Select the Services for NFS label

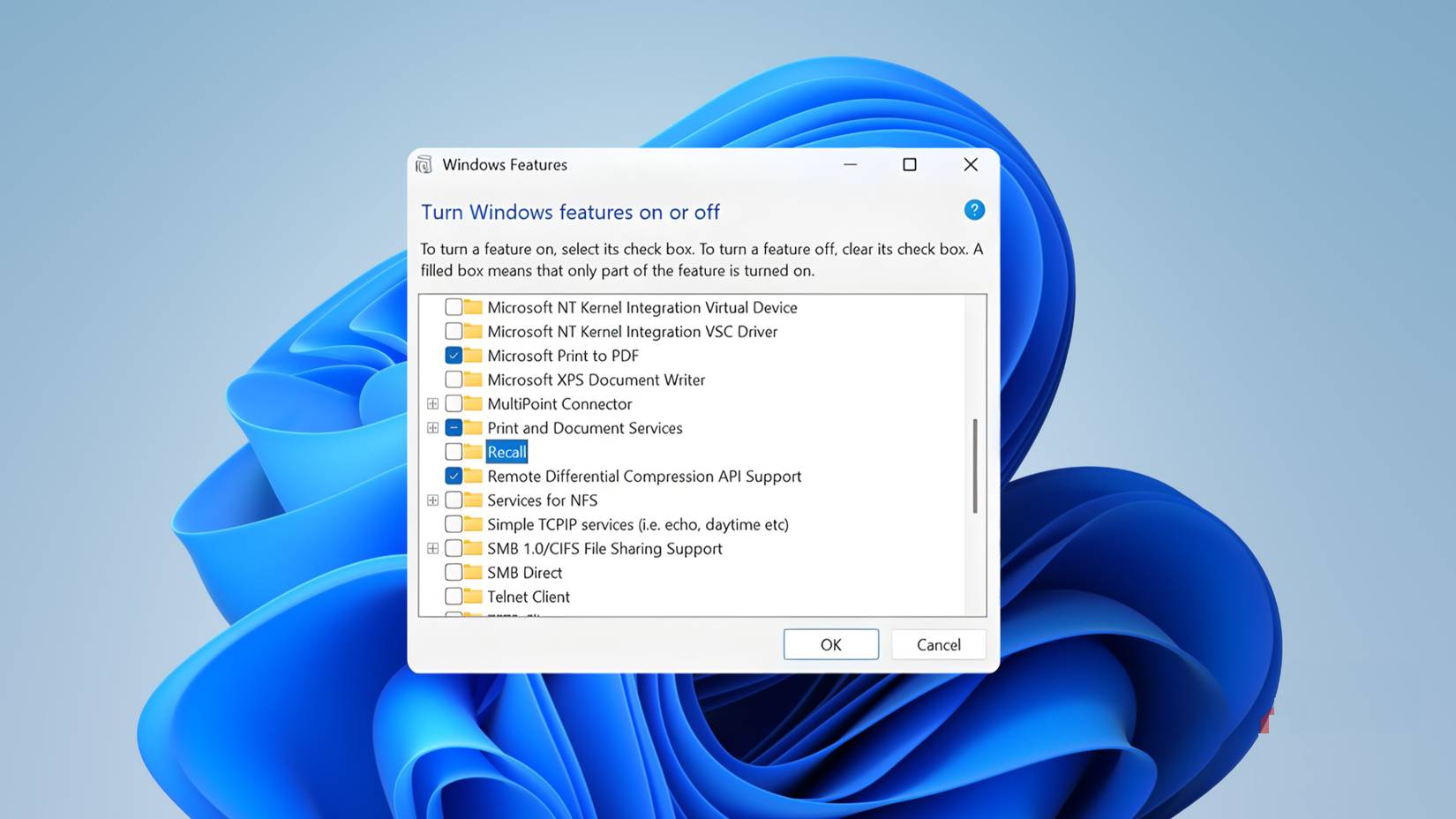tap(543, 500)
